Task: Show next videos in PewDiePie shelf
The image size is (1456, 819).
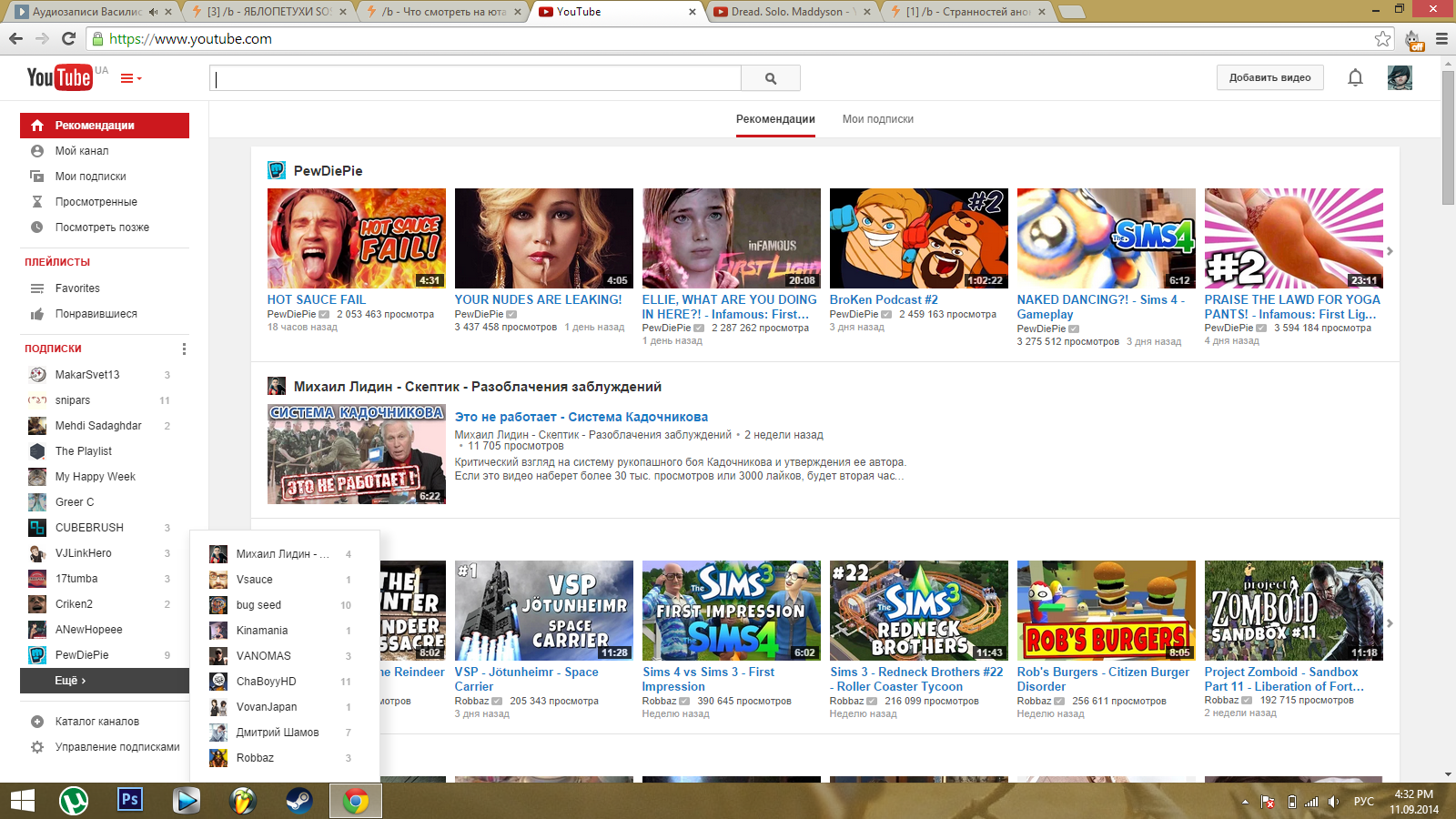Action: tap(1390, 251)
